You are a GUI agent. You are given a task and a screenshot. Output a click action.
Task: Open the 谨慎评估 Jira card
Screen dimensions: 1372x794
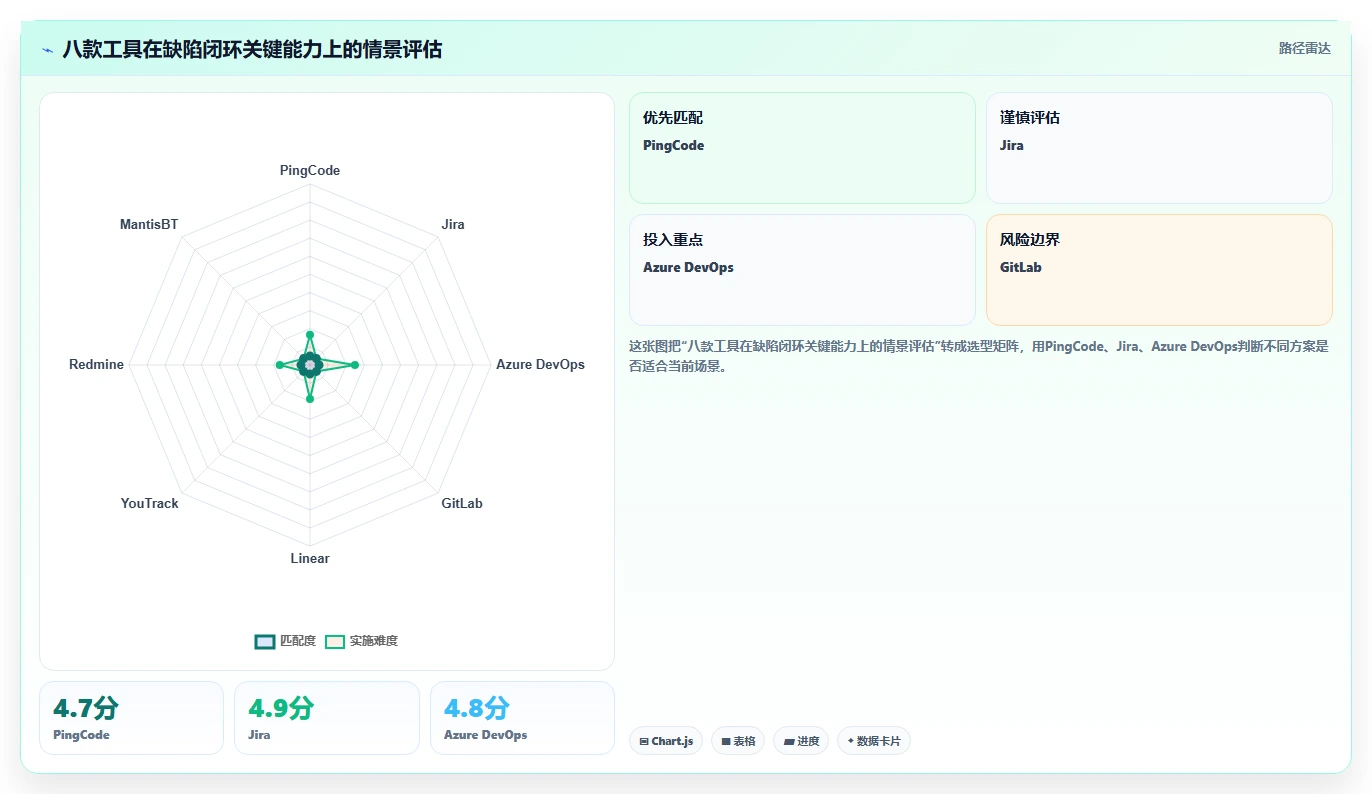(1159, 148)
